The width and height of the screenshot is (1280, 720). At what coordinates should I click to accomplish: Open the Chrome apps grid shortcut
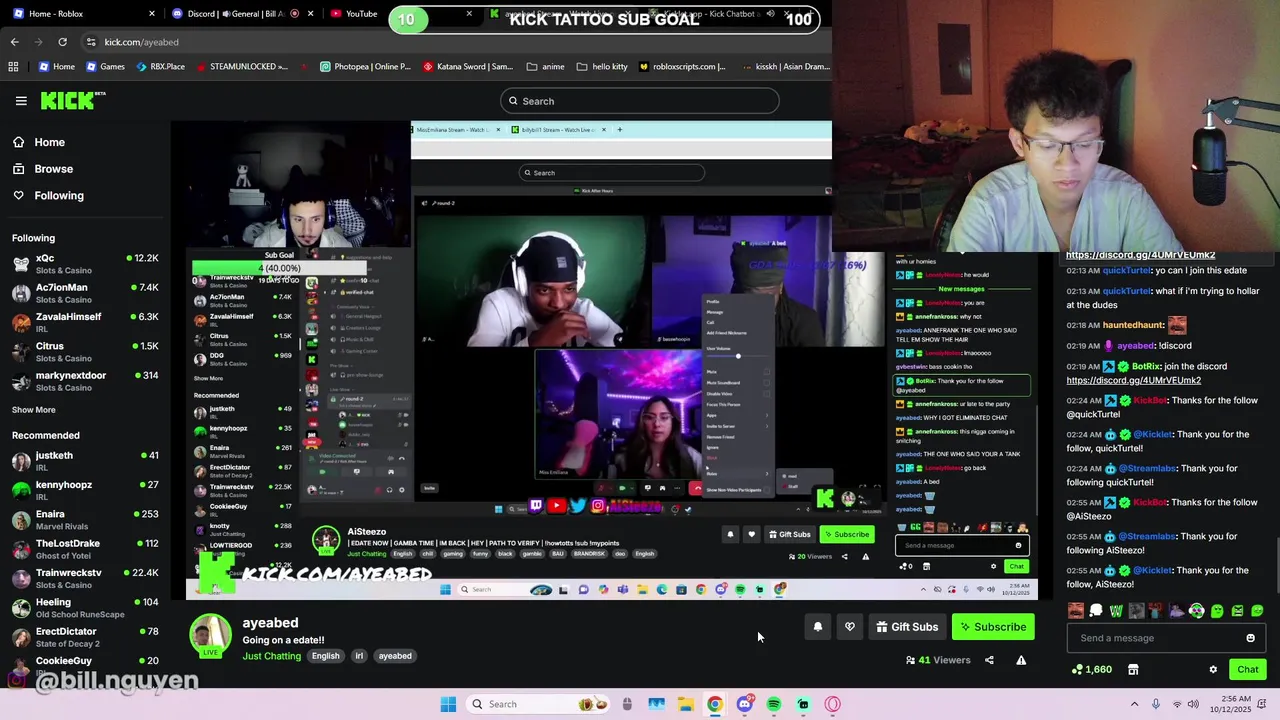(13, 67)
